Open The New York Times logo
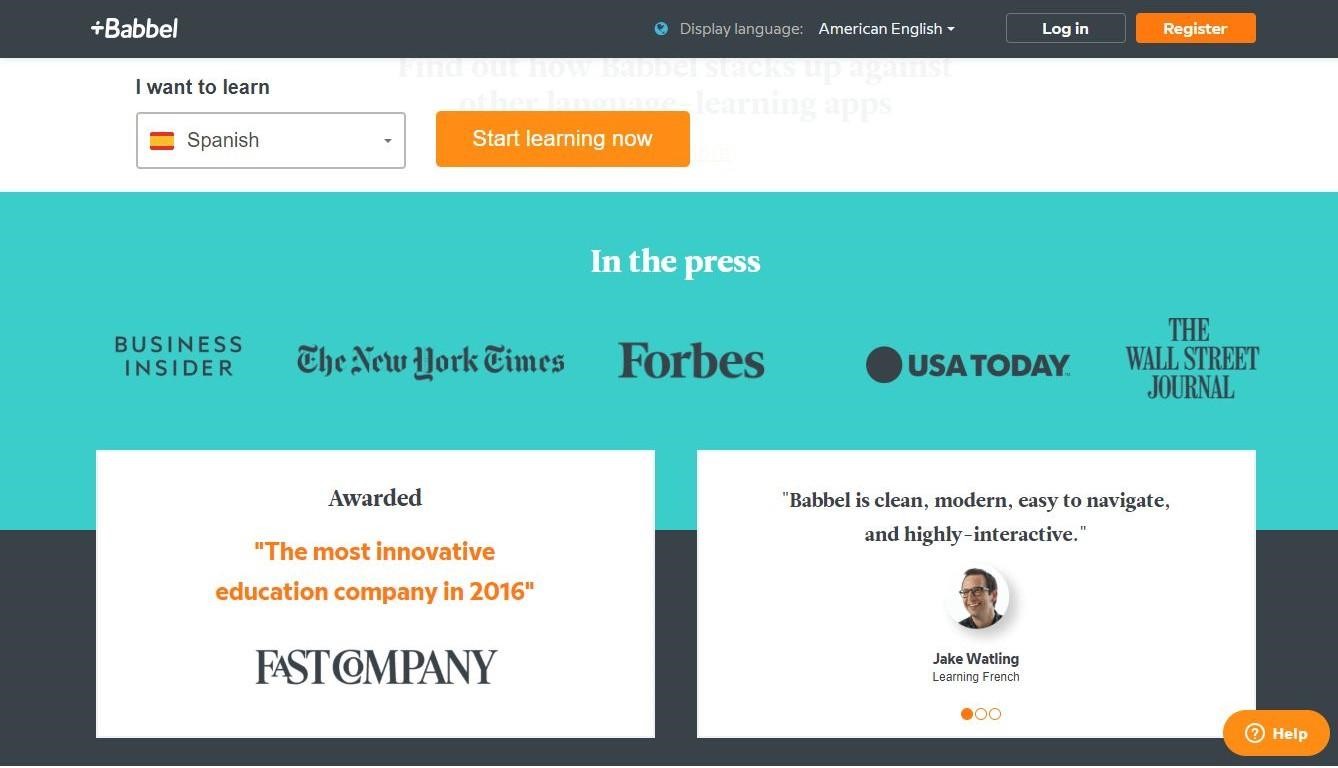 [430, 362]
